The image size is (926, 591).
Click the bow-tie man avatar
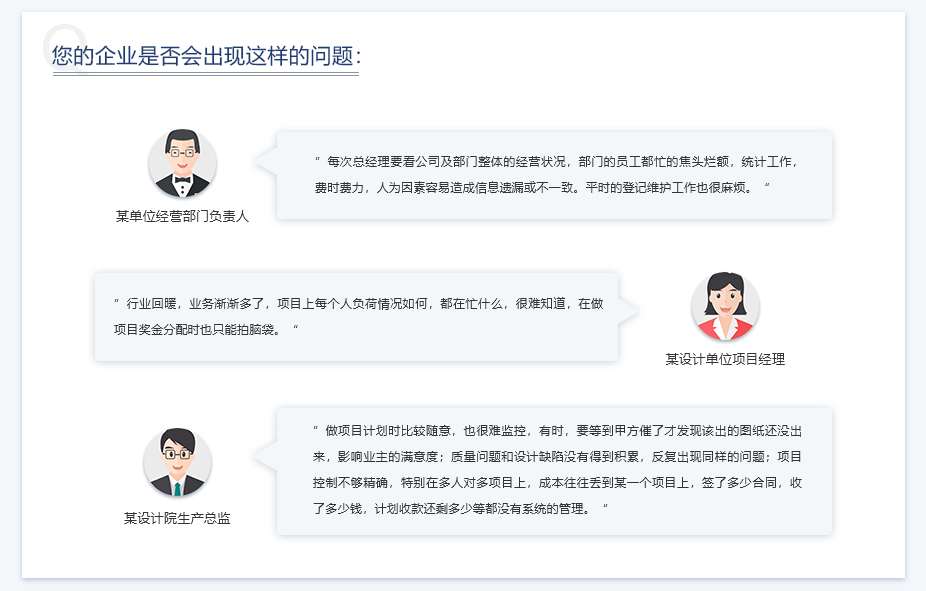pyautogui.click(x=182, y=163)
